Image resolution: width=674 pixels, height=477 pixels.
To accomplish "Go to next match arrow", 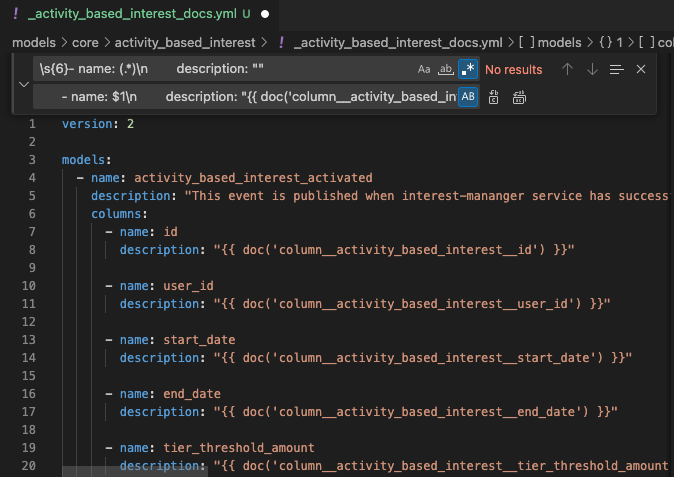I will 592,70.
